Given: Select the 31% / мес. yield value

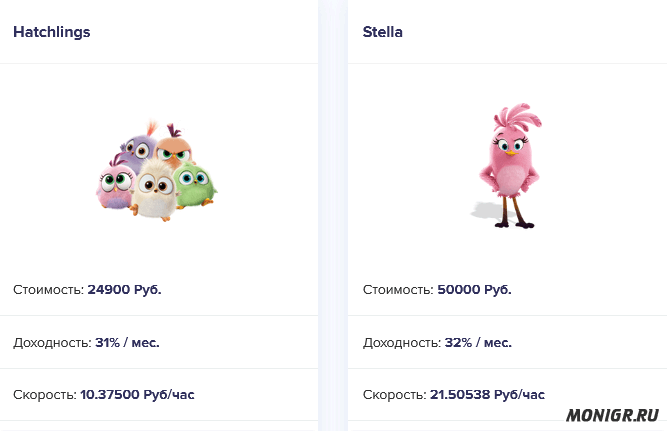Looking at the screenshot, I should click(127, 342).
